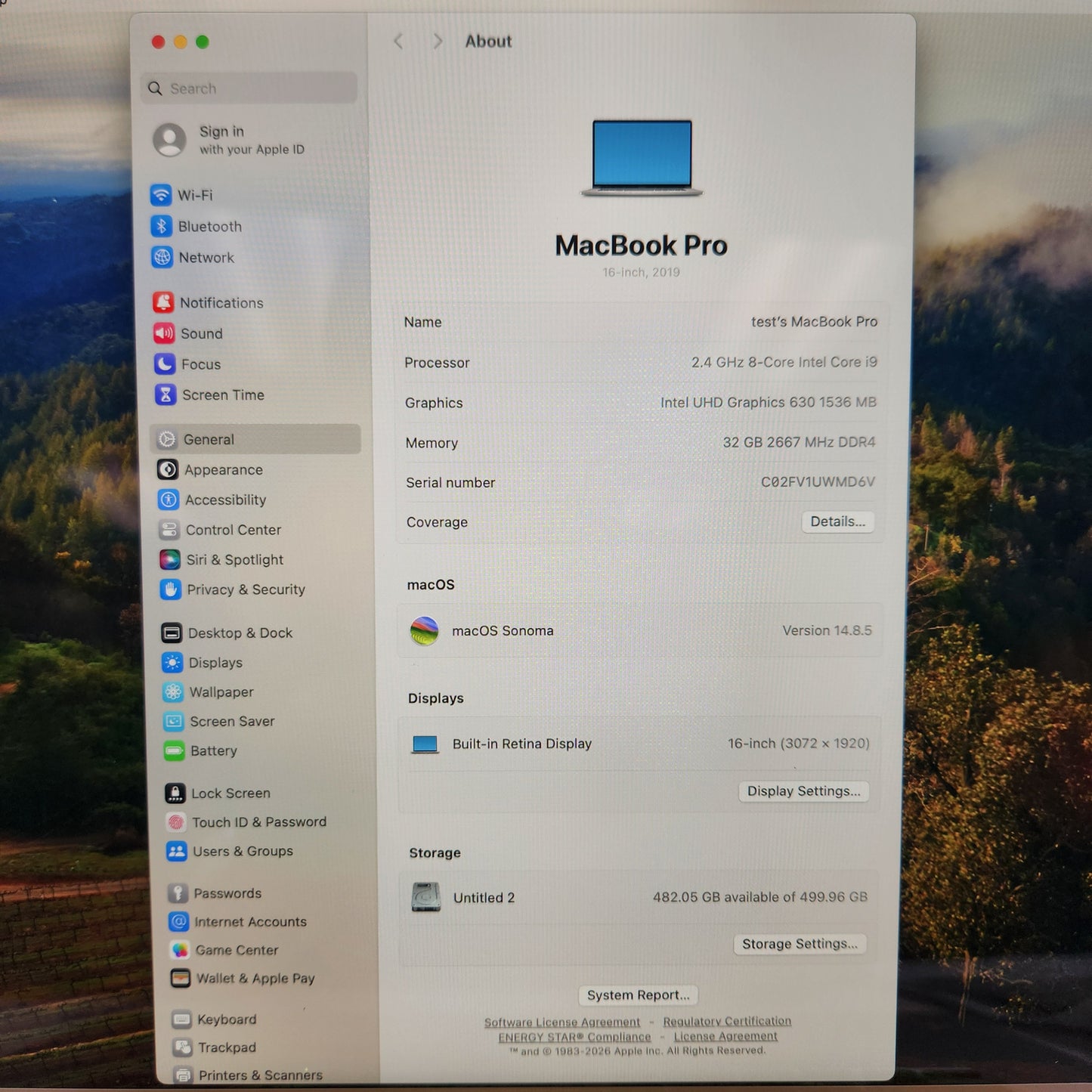Go back with the left chevron
The height and width of the screenshot is (1092, 1092).
point(398,42)
